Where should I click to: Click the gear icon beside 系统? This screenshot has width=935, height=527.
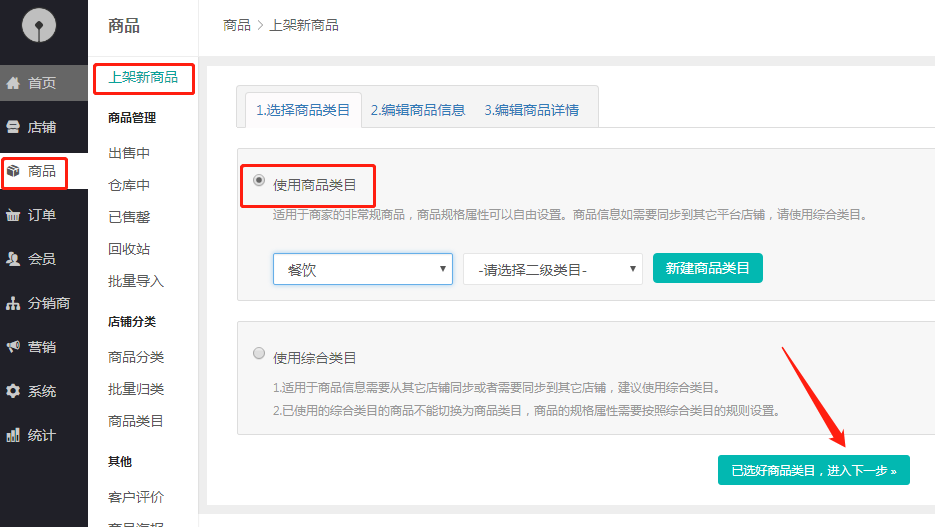[14, 391]
